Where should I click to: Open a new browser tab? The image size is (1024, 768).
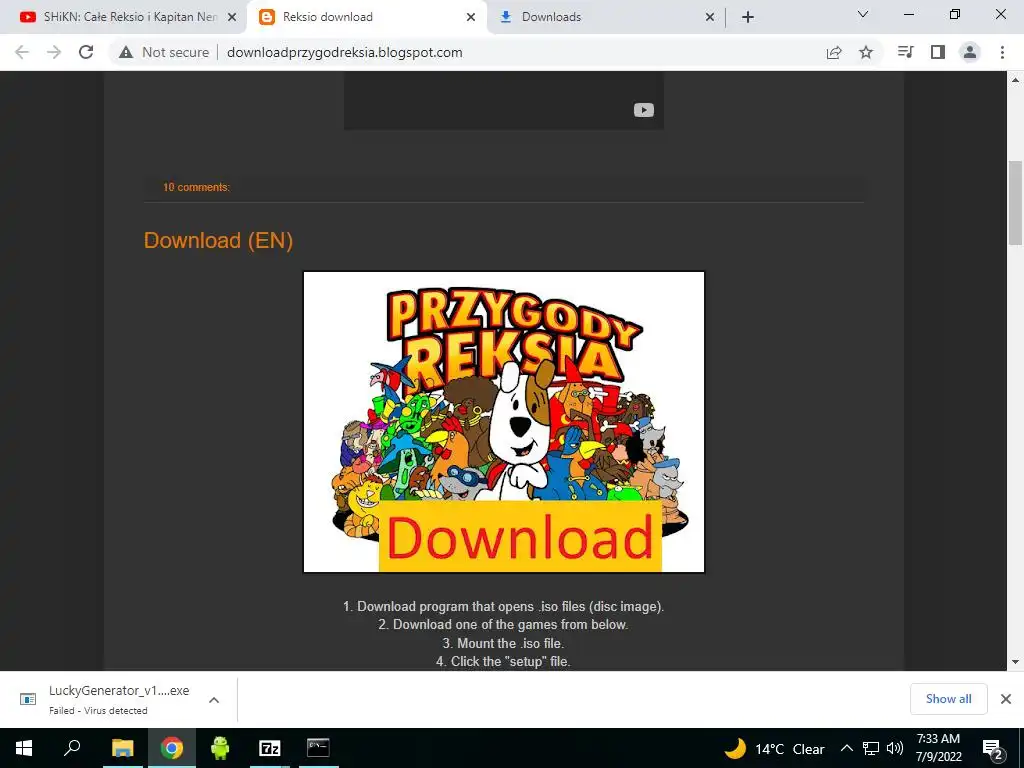(x=748, y=17)
